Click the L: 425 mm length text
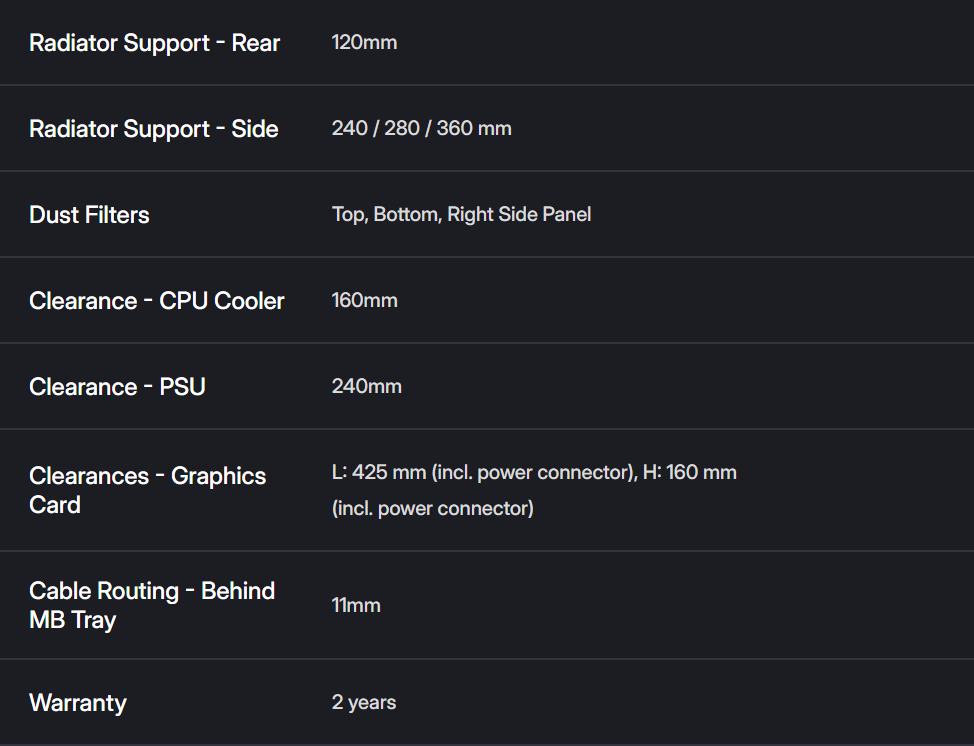974x746 pixels. (x=376, y=472)
